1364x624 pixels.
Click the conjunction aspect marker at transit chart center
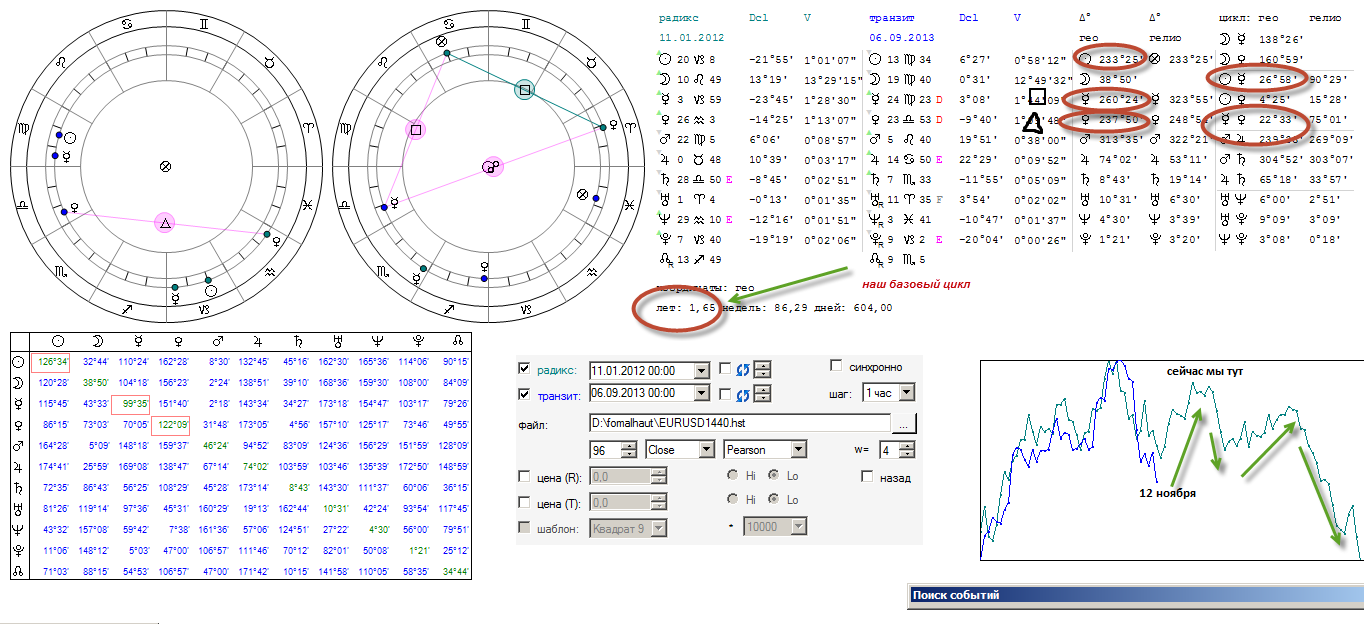491,167
